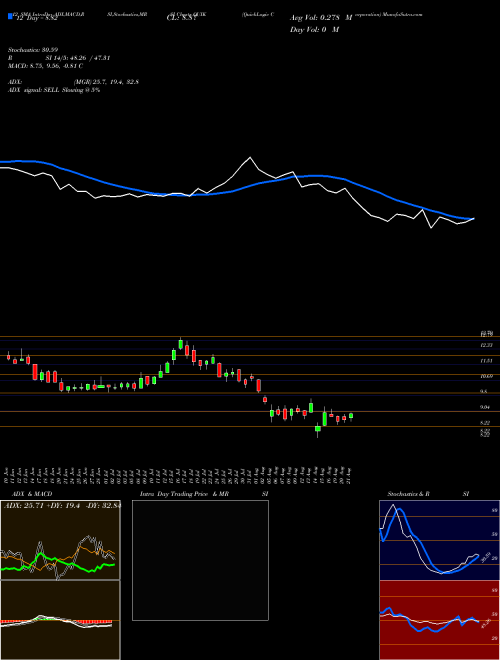
Task: Click the RSI 14/3: 48.26 / 47.31 line
Action: (59, 58)
